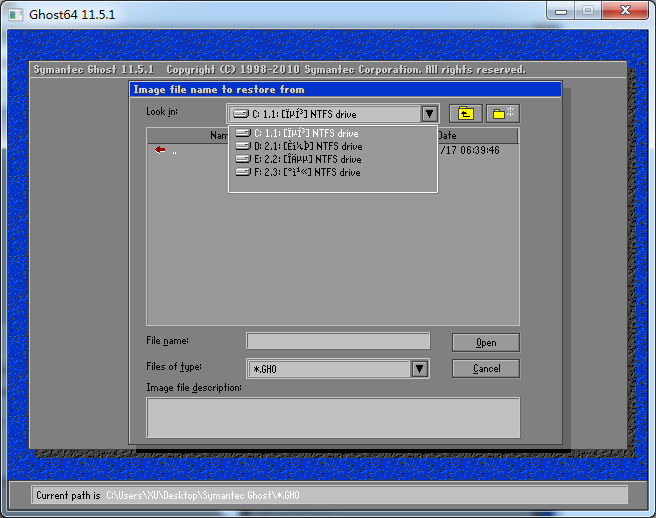The image size is (656, 518).
Task: Click the Date column header
Action: 477,136
